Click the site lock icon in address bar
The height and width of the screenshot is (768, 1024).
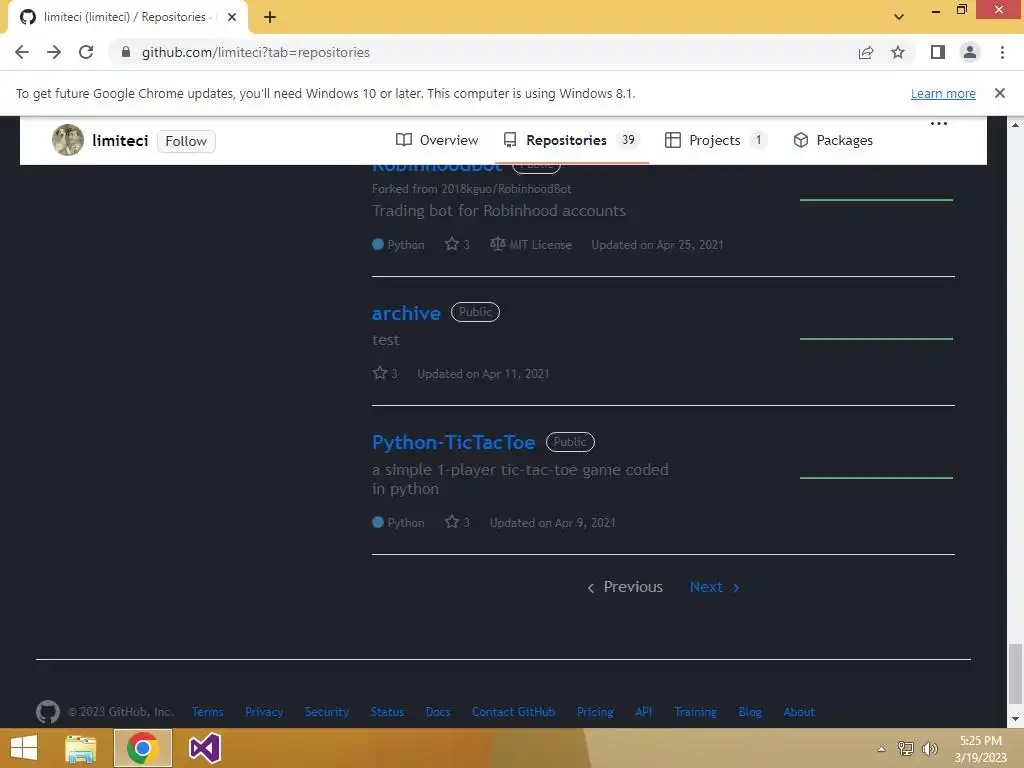tap(126, 52)
